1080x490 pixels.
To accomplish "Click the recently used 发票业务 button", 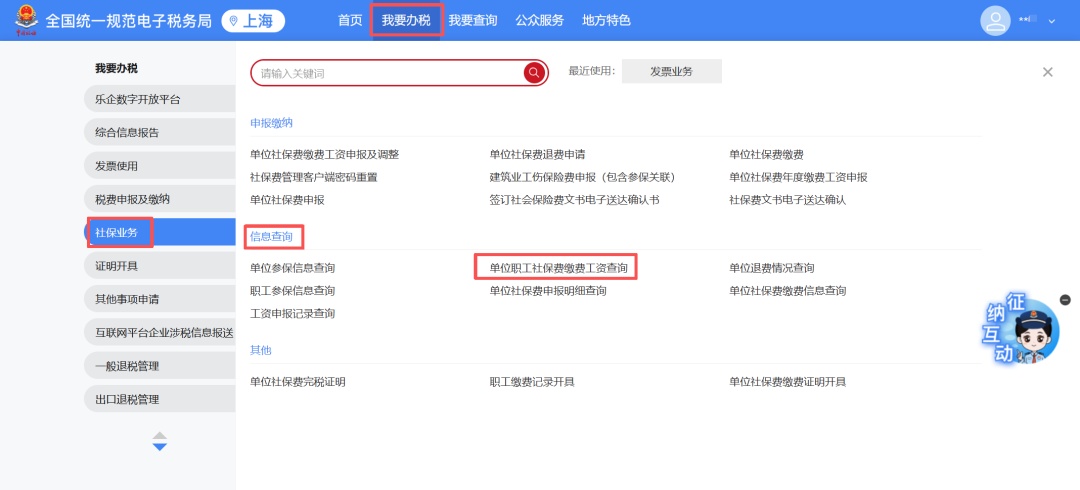I will (x=671, y=72).
